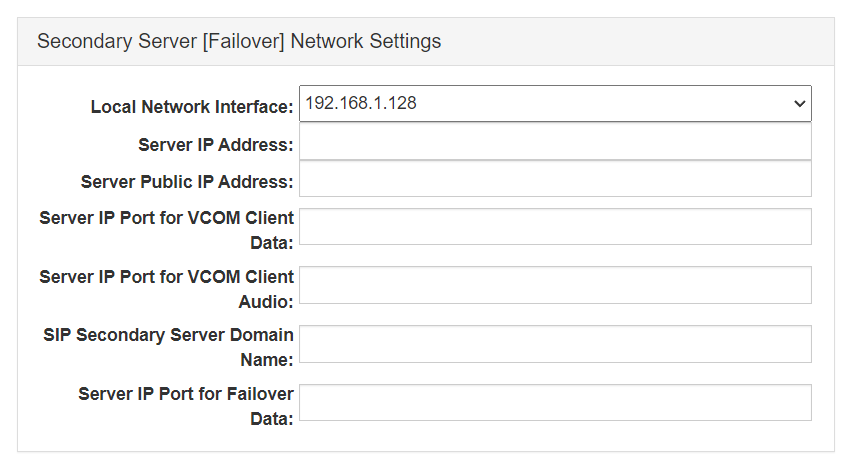848x462 pixels.
Task: Select the "Server Public IP Address:" label
Action: pyautogui.click(x=187, y=182)
